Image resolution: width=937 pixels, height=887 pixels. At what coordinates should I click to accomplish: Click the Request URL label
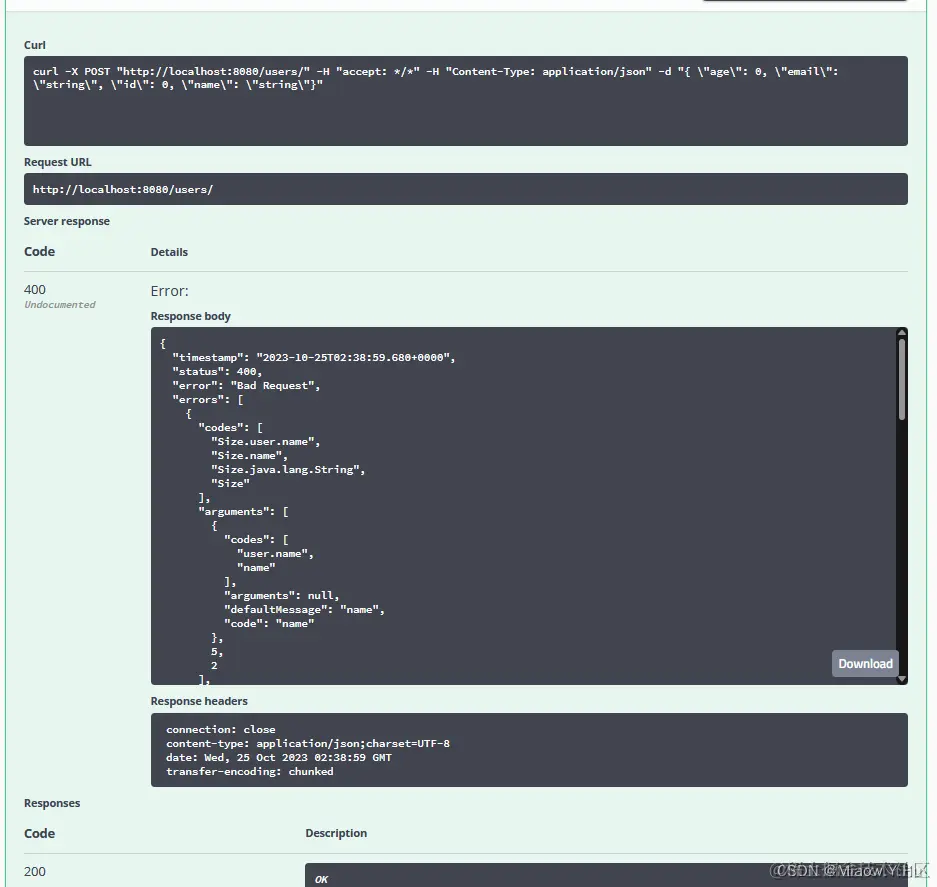click(x=57, y=162)
